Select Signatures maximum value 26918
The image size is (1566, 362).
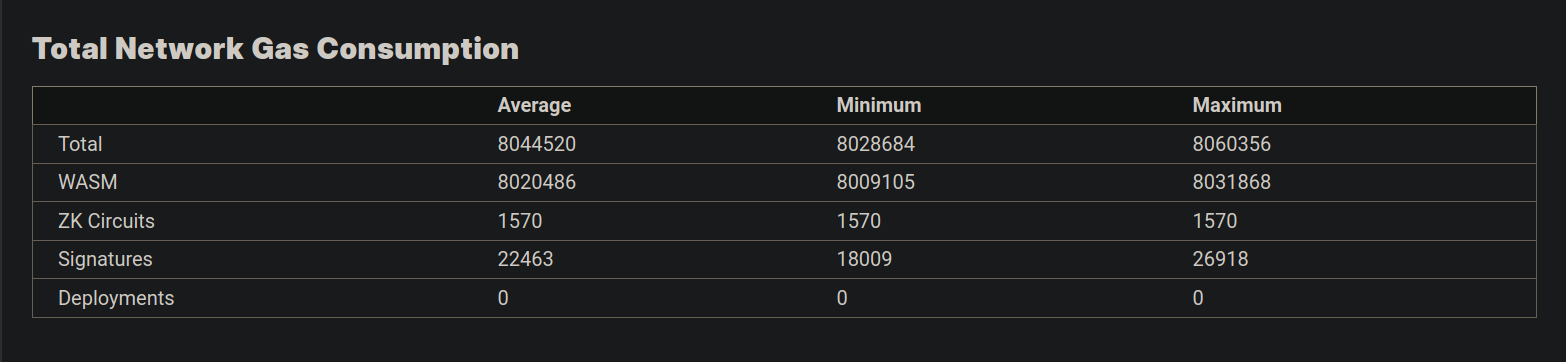1220,259
